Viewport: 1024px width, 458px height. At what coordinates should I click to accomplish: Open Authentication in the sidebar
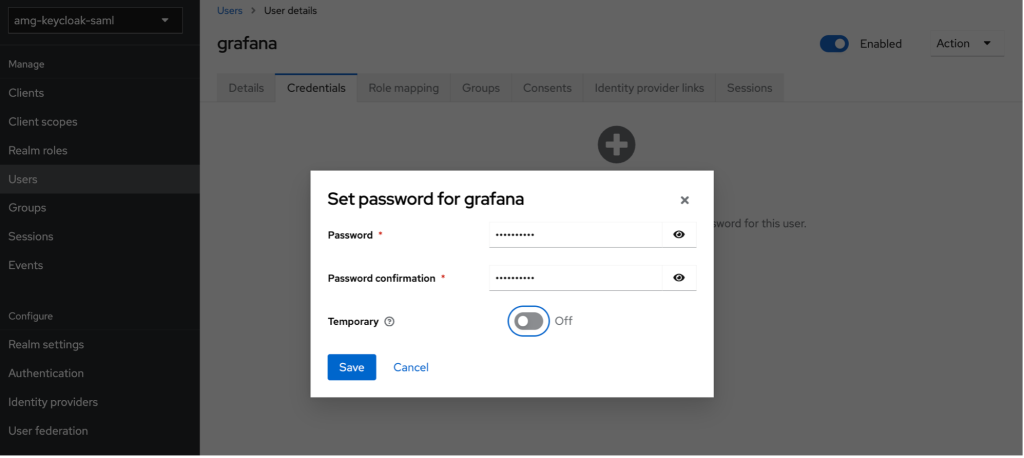click(100, 373)
